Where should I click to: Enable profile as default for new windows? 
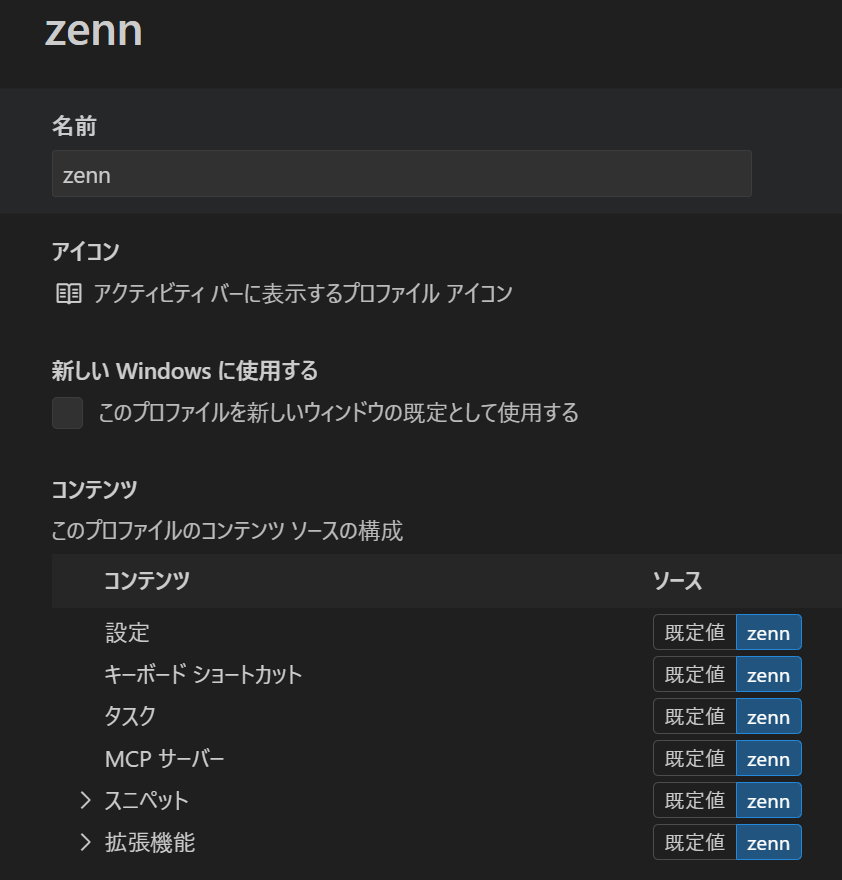[67, 412]
